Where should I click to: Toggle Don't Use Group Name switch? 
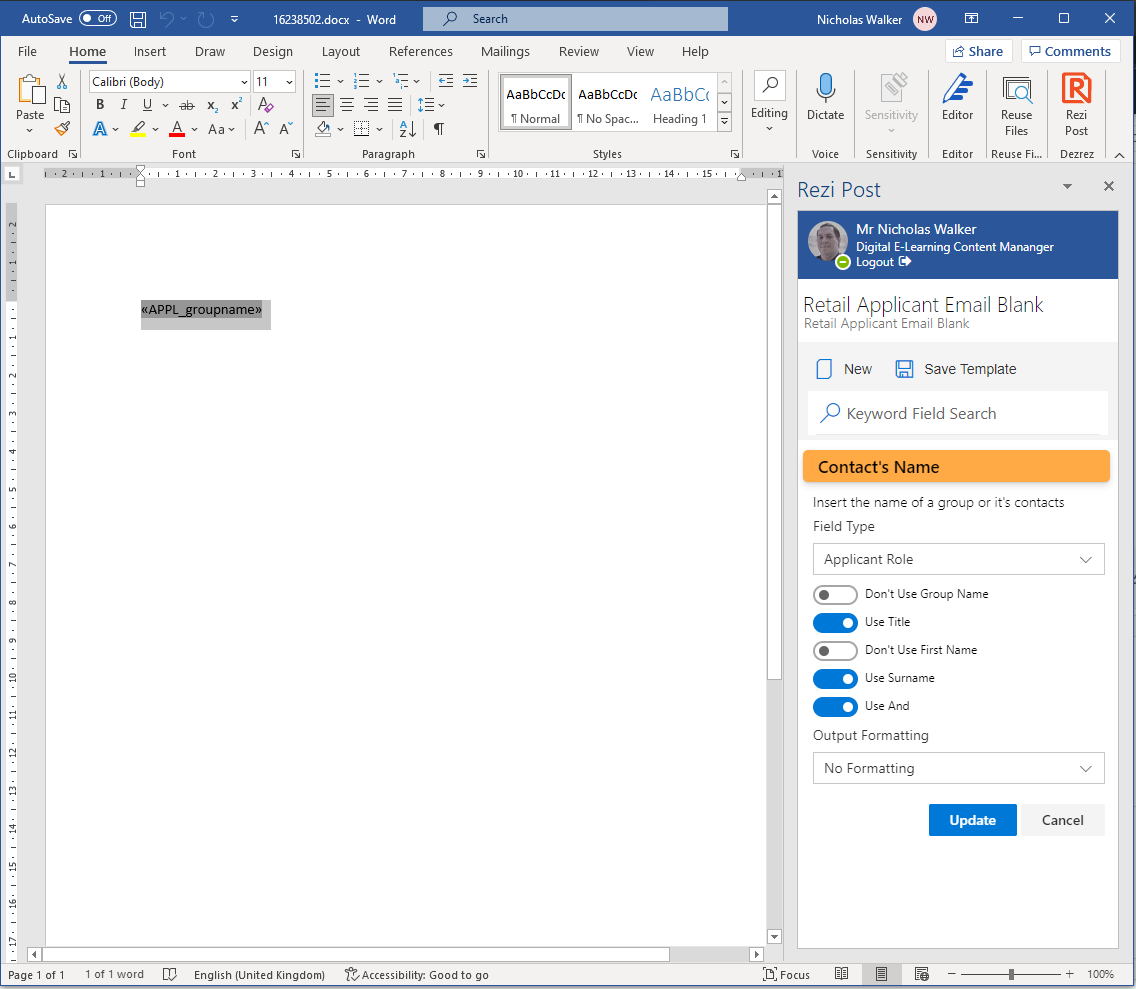[x=835, y=595]
